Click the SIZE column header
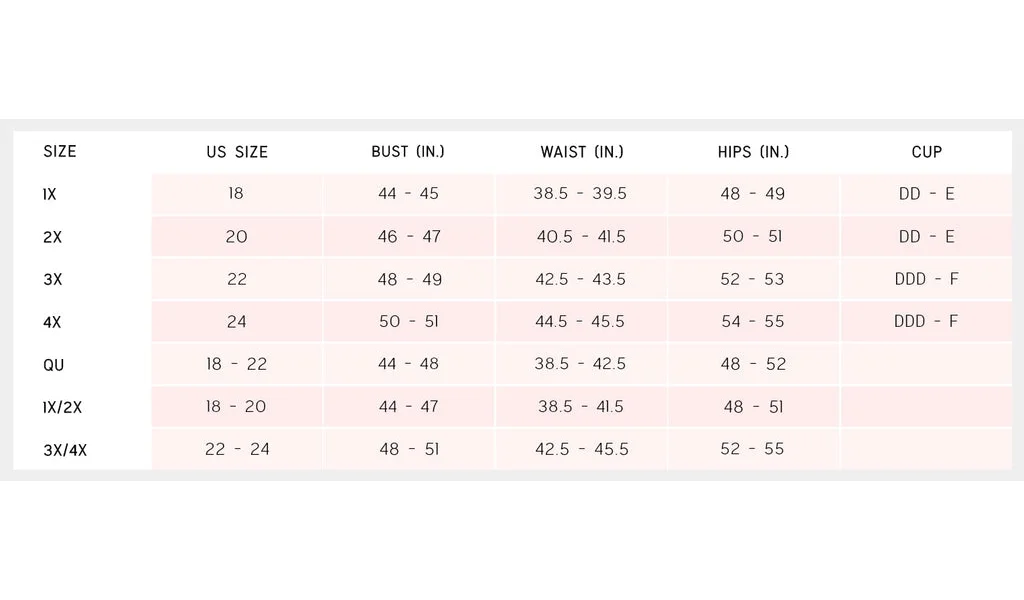 coord(60,151)
